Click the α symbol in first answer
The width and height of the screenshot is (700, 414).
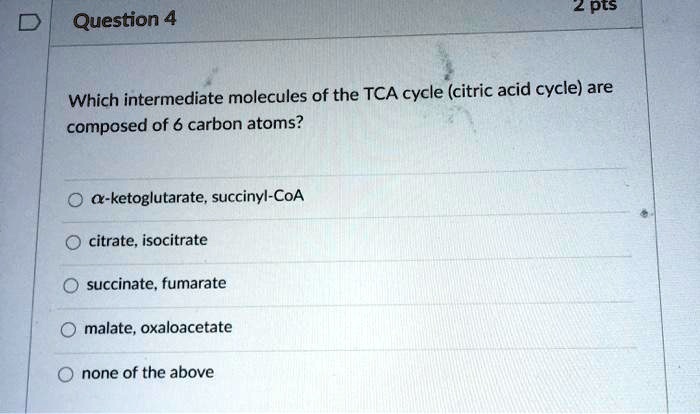[97, 198]
